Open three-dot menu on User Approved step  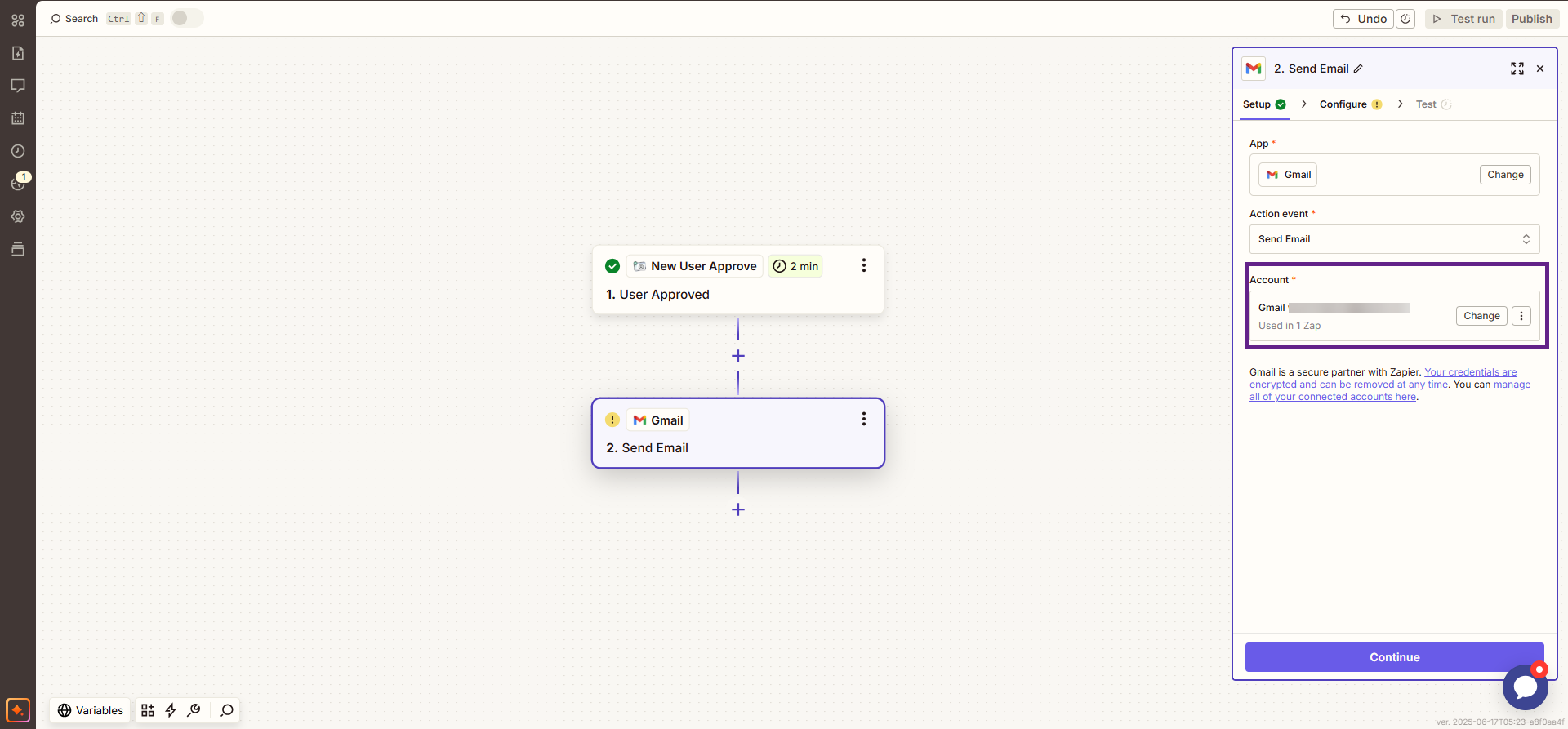coord(863,265)
